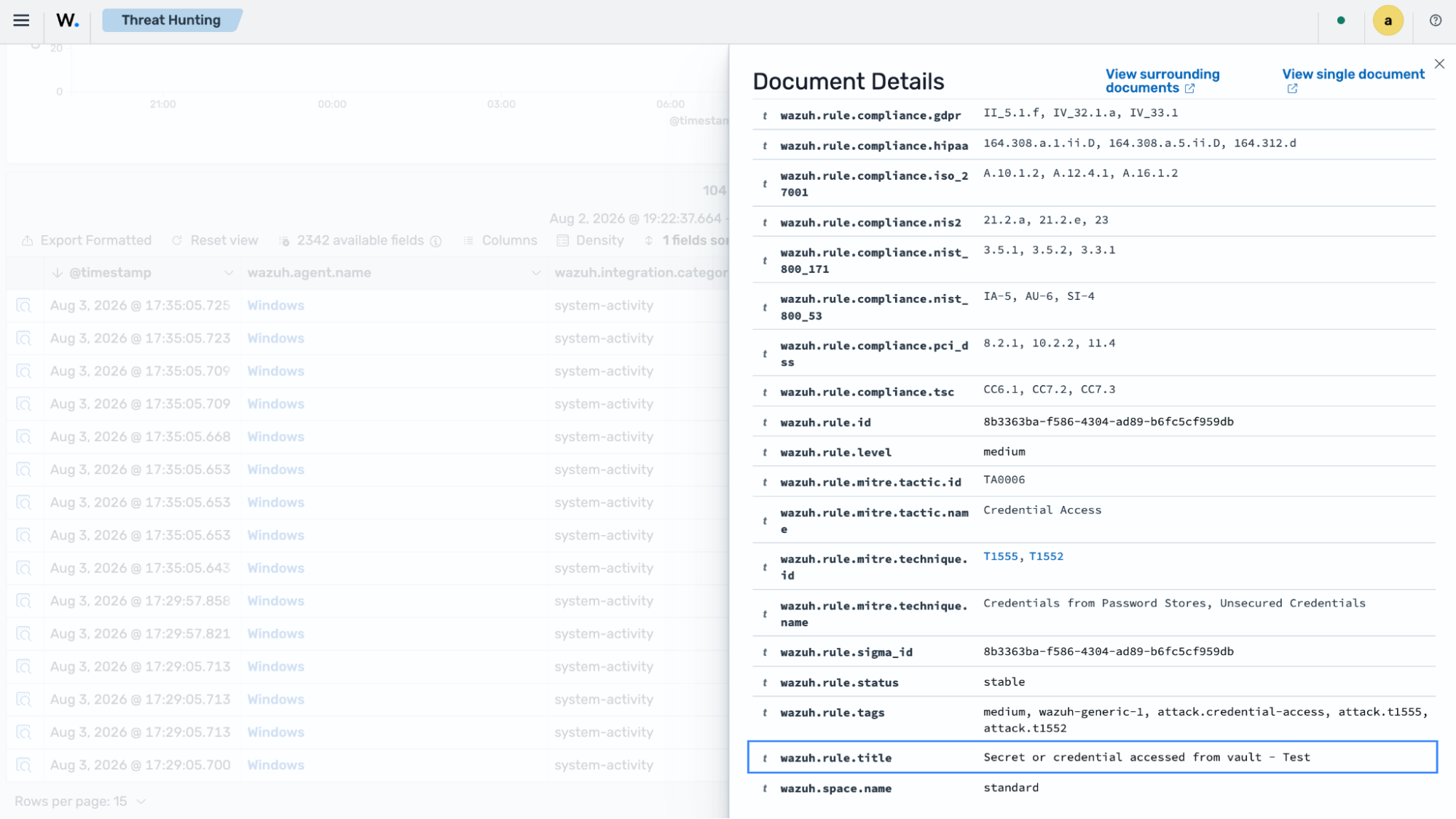1456x819 pixels.
Task: Open the user avatar 'a' menu
Action: (1388, 20)
